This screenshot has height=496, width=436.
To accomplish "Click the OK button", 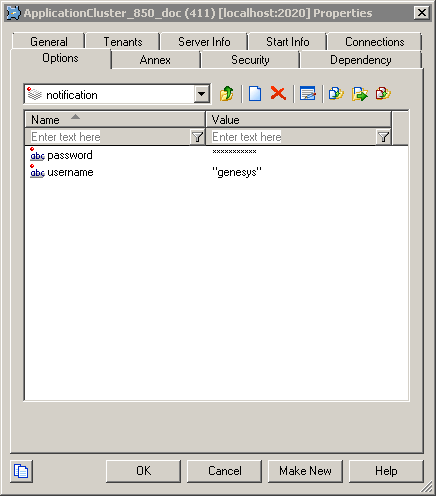I will point(143,471).
